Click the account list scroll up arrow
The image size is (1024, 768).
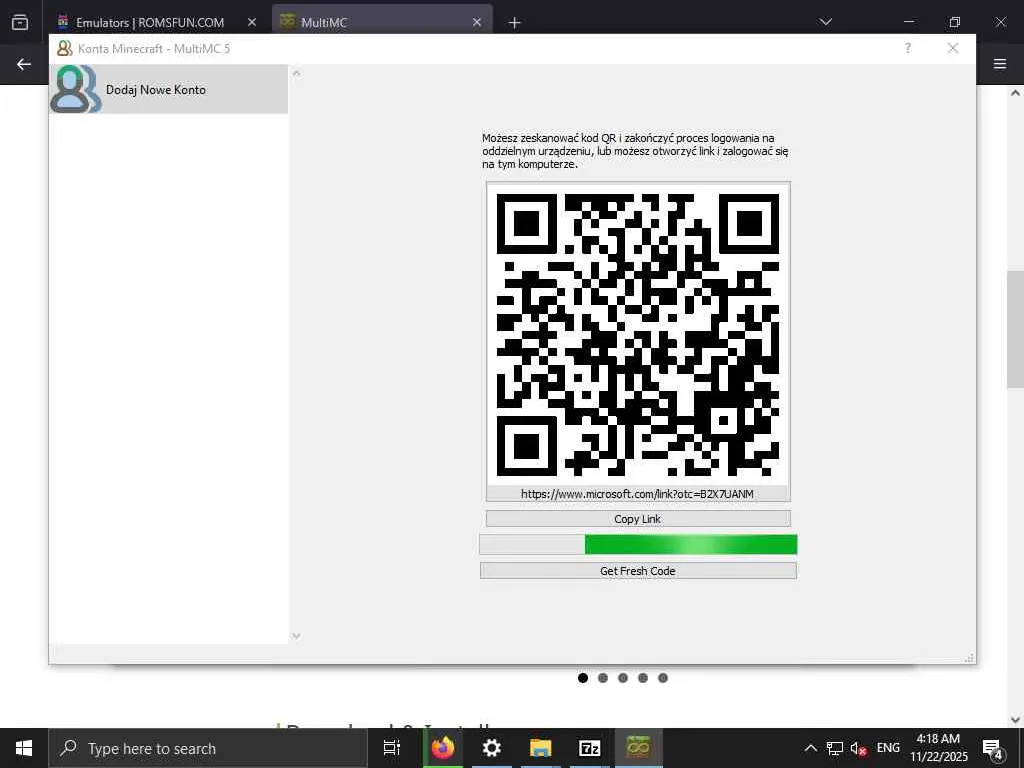pyautogui.click(x=296, y=73)
